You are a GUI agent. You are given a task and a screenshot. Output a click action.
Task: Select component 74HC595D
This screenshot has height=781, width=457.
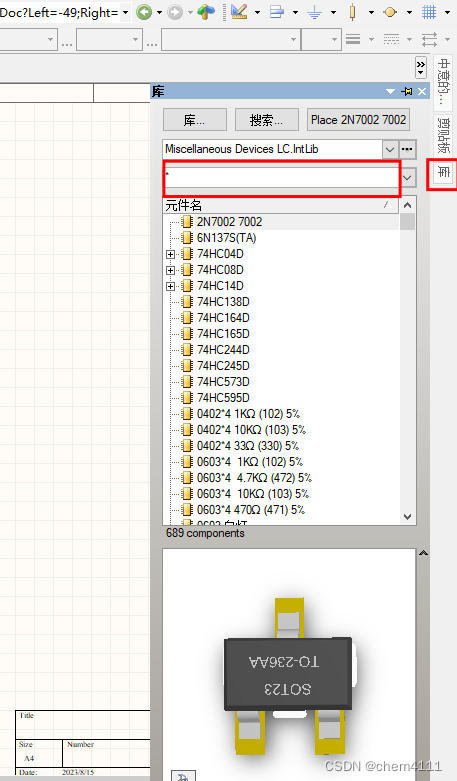click(223, 397)
